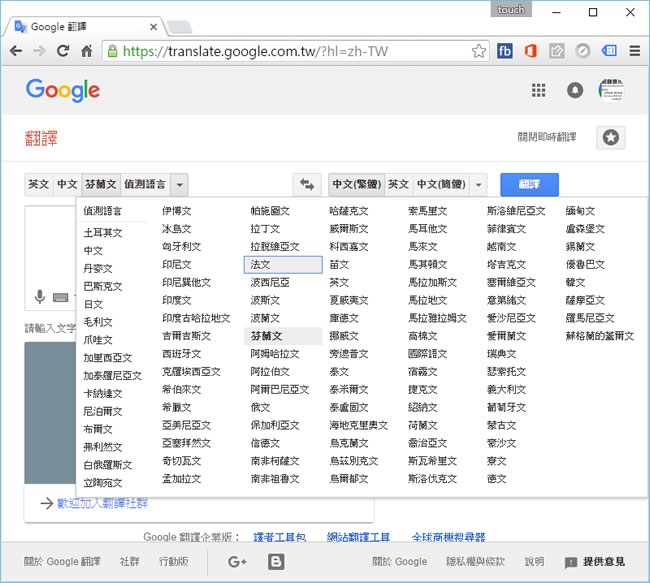Close the Google 翻譯 browser tab
The image size is (650, 583).
click(153, 27)
